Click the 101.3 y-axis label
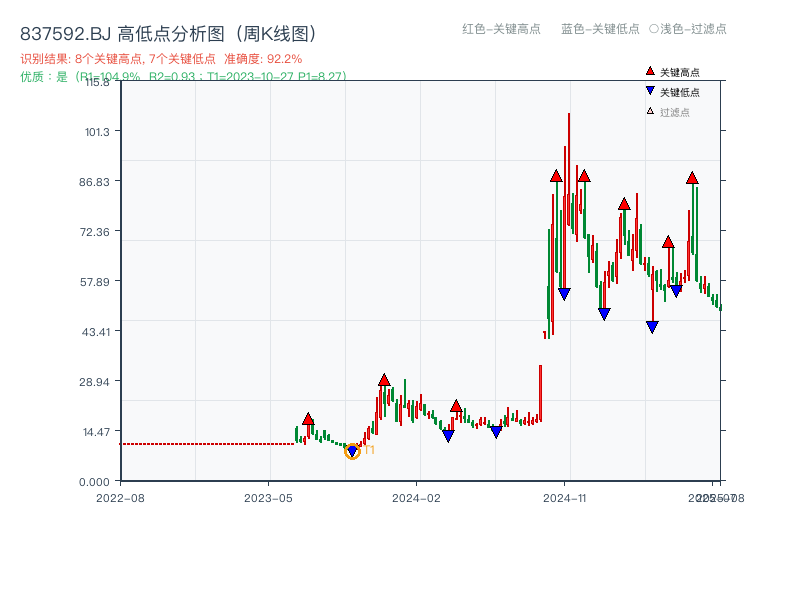 pyautogui.click(x=97, y=132)
